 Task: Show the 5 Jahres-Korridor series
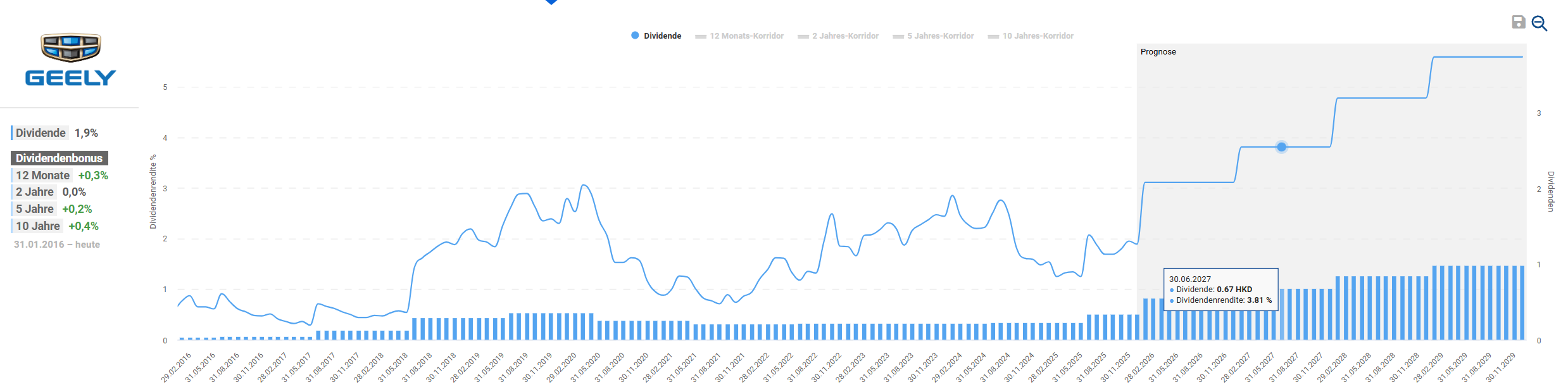point(933,36)
